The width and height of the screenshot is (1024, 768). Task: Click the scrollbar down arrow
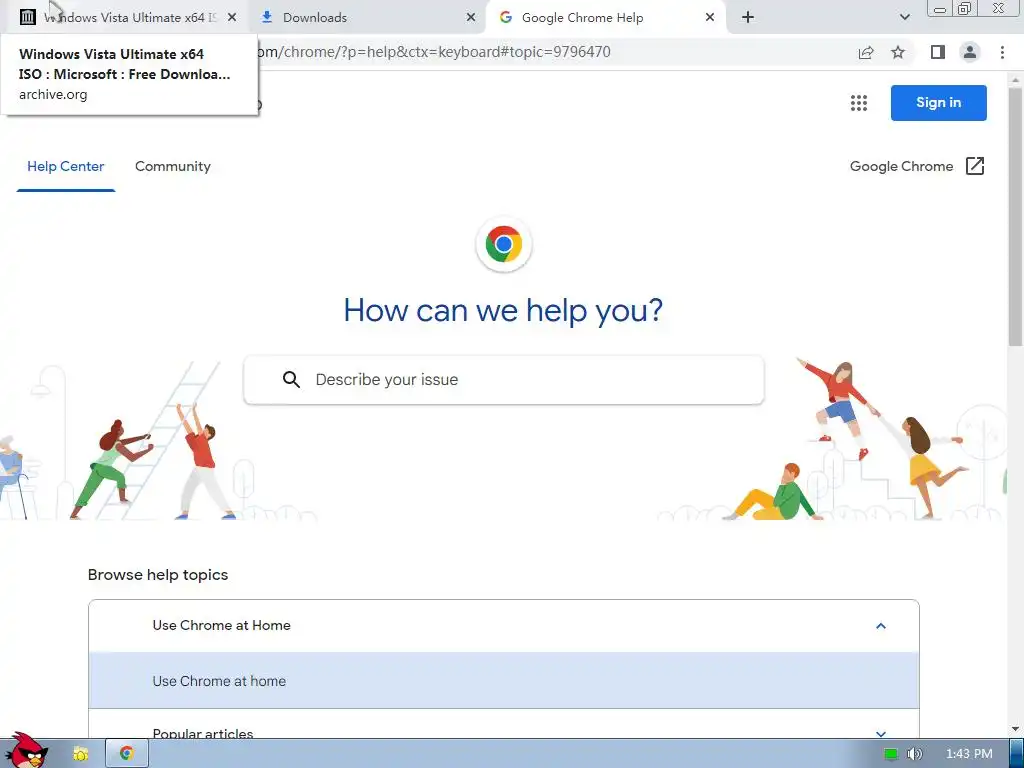point(1016,729)
